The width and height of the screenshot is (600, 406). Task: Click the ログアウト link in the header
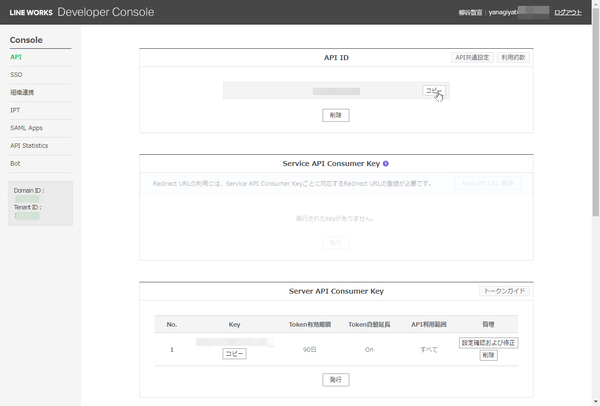(568, 13)
